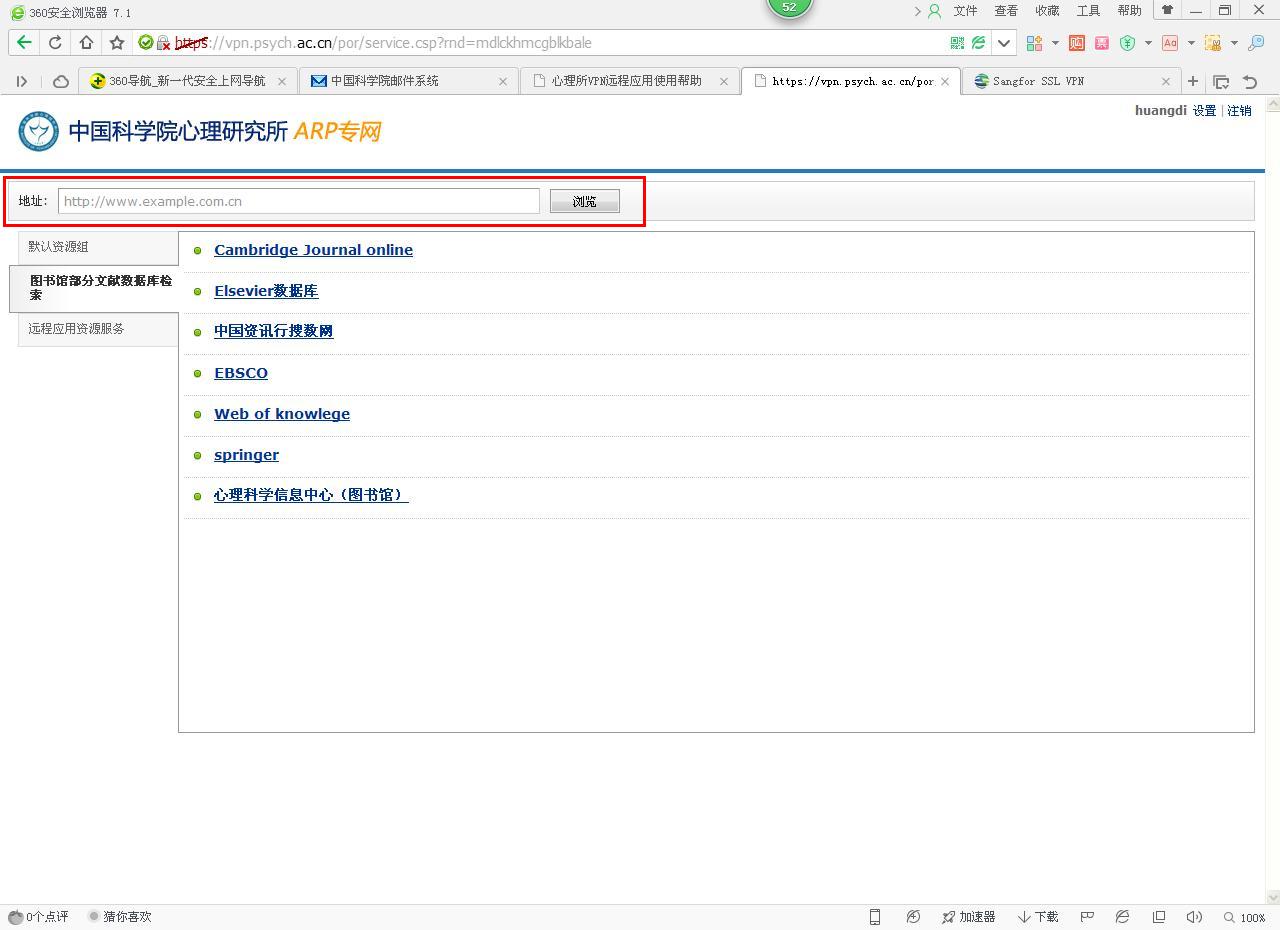Open the 帮助 menu

(x=1129, y=11)
